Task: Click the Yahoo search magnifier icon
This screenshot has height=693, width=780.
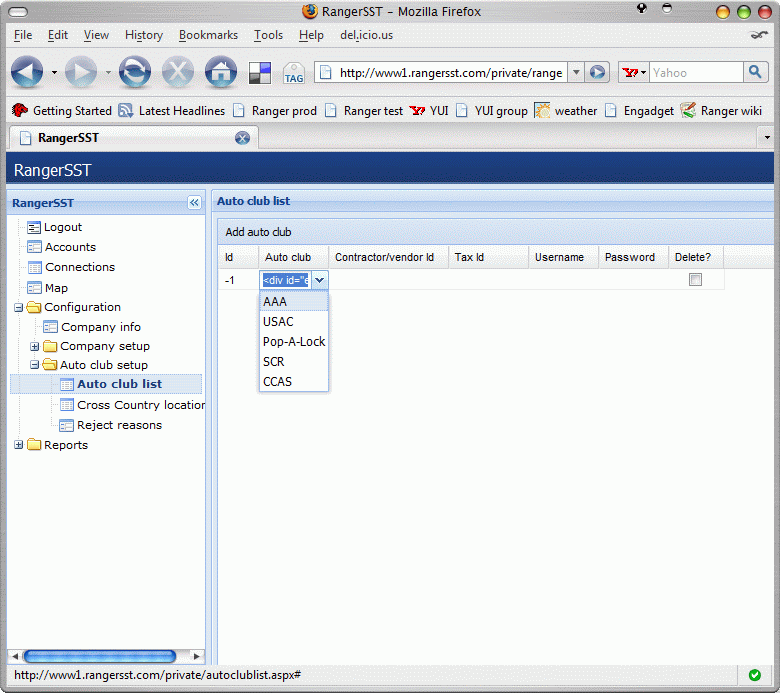Action: pyautogui.click(x=756, y=72)
